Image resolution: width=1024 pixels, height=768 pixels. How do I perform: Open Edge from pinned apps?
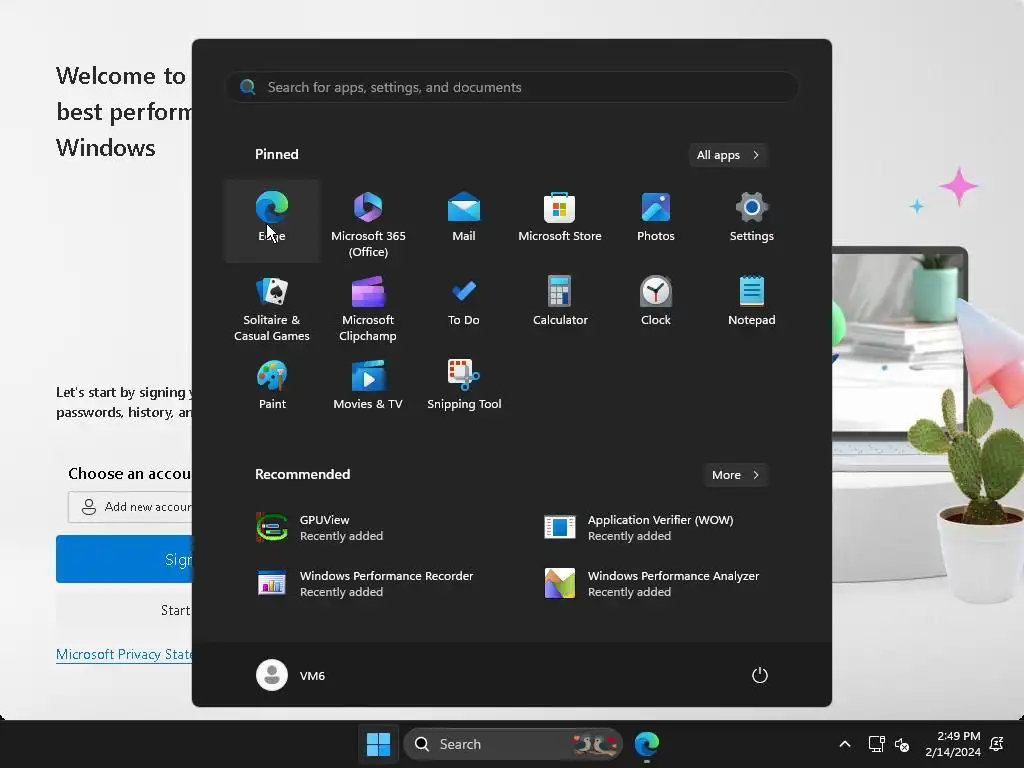coord(272,221)
